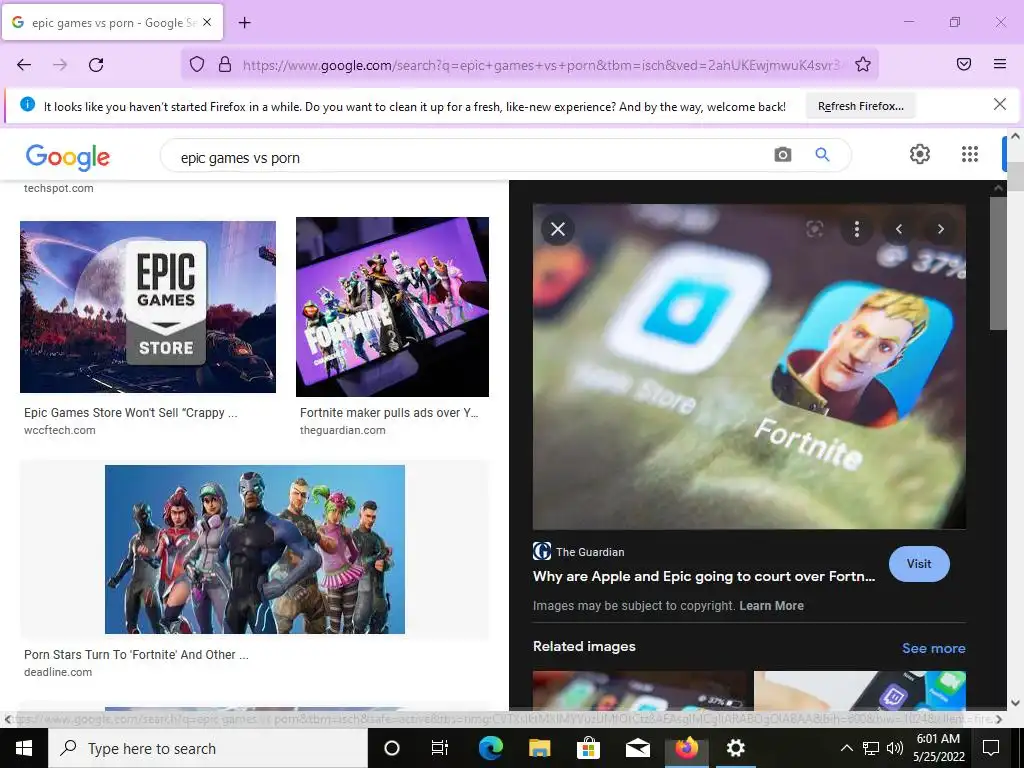Open a new browser tab

244,23
